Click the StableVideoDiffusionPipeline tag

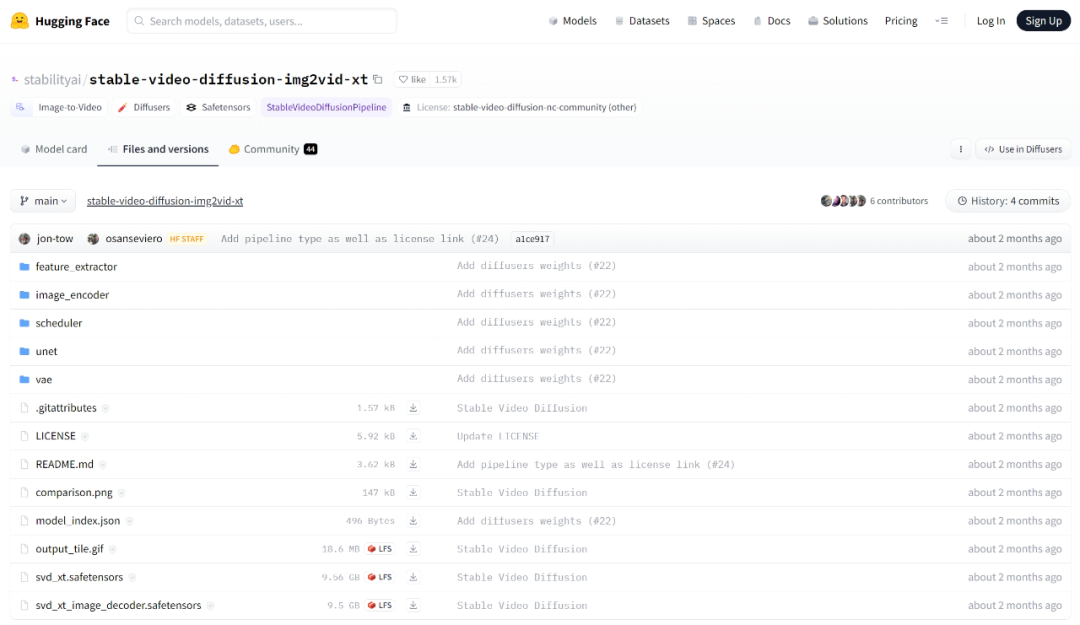point(326,107)
